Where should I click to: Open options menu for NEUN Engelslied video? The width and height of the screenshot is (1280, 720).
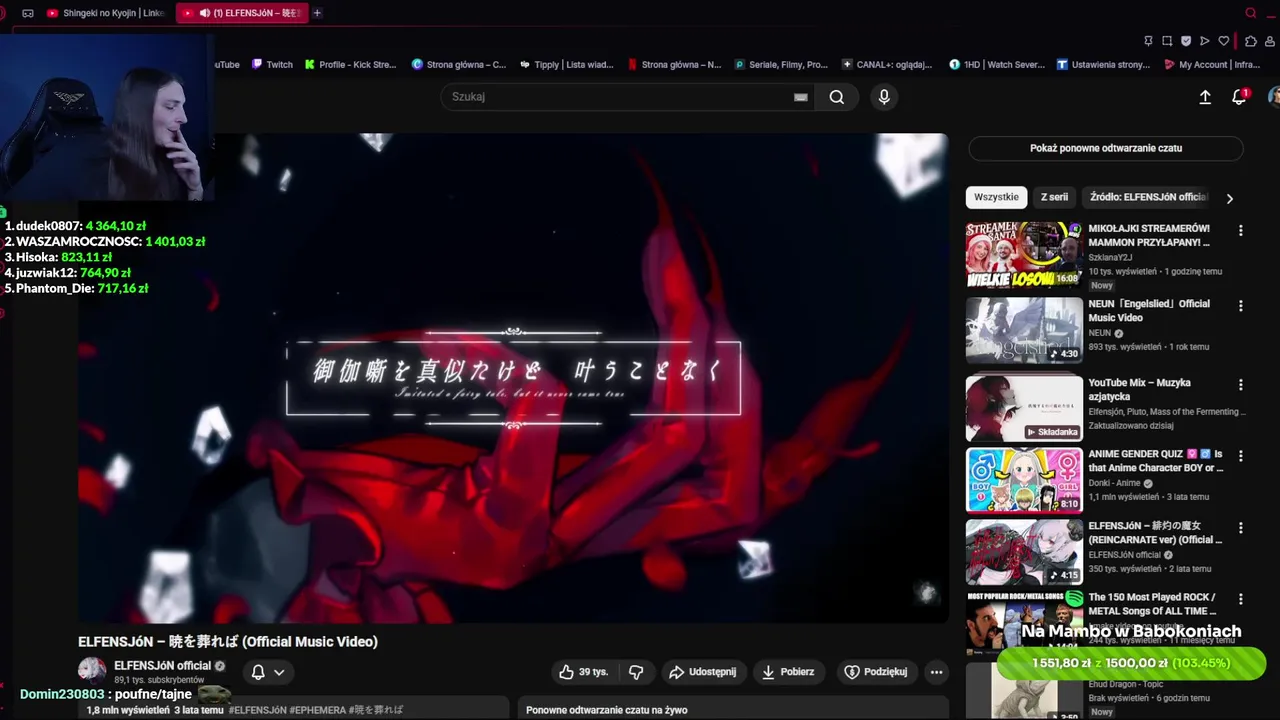pos(1241,305)
